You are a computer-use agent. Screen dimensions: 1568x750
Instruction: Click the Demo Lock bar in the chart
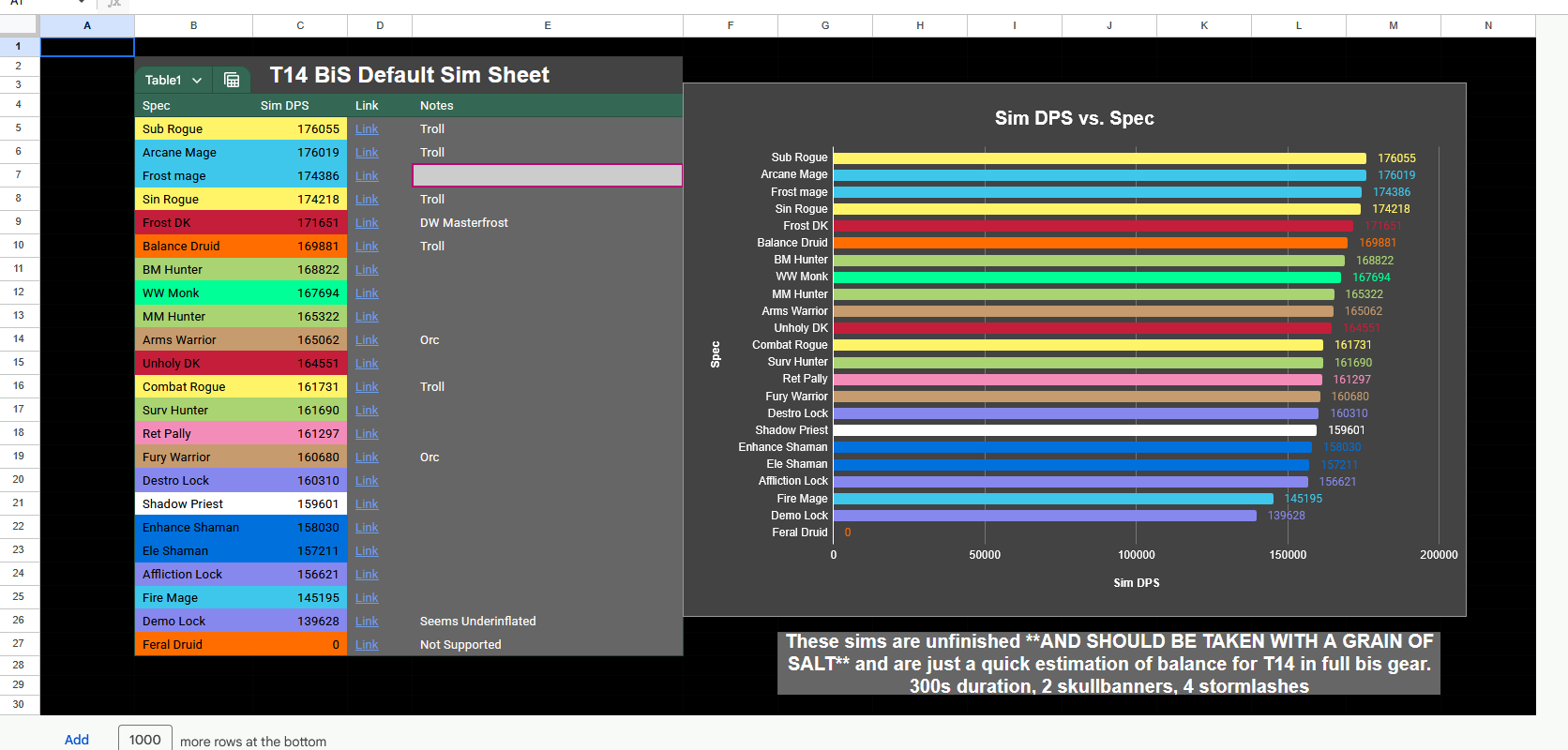pyautogui.click(x=1045, y=516)
